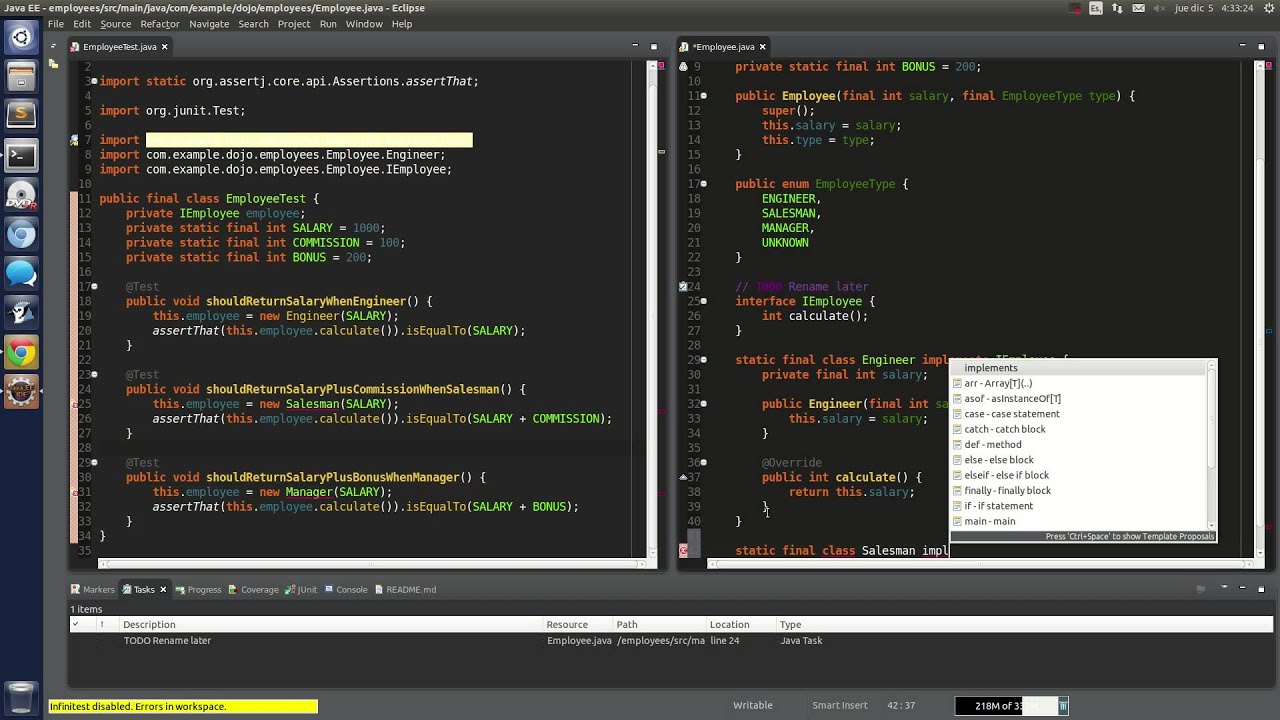Collapse the Employee constructor fold on line 11
The height and width of the screenshot is (720, 1280).
(x=704, y=96)
